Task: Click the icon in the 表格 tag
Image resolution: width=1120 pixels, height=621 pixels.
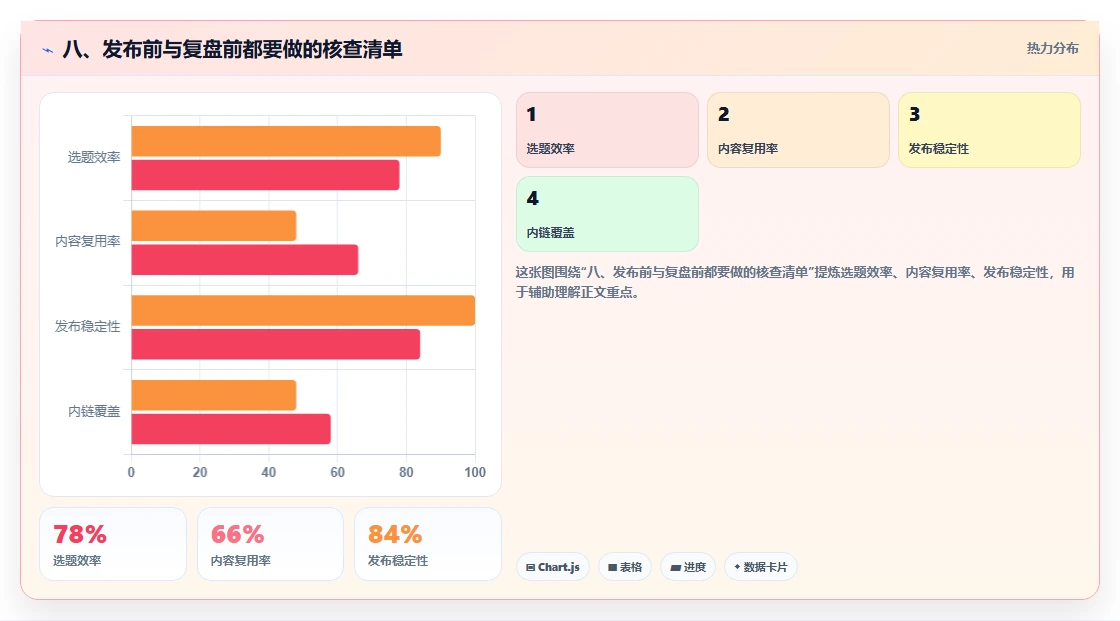Action: [x=612, y=567]
